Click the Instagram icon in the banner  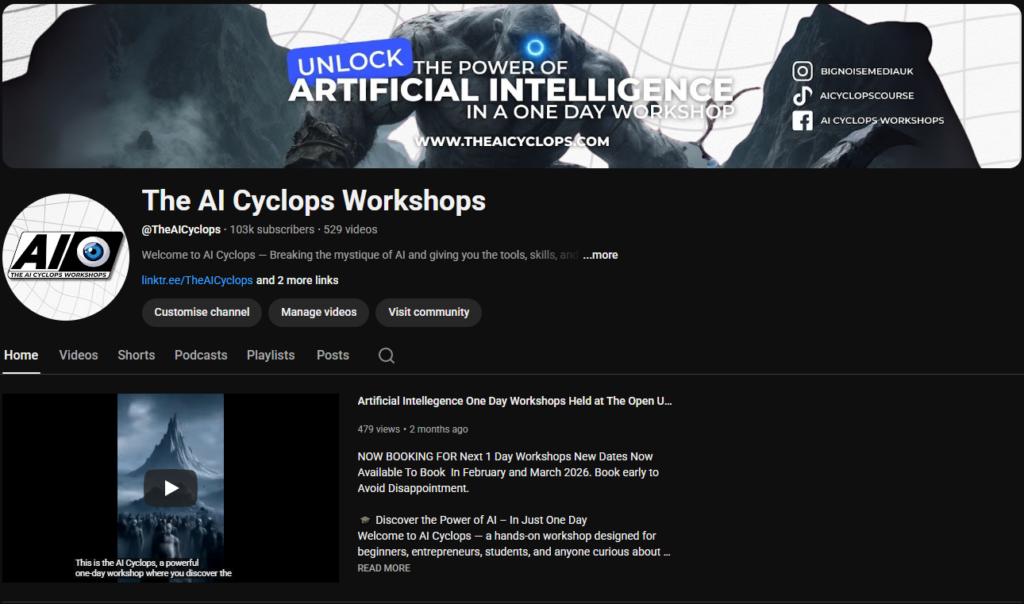802,71
